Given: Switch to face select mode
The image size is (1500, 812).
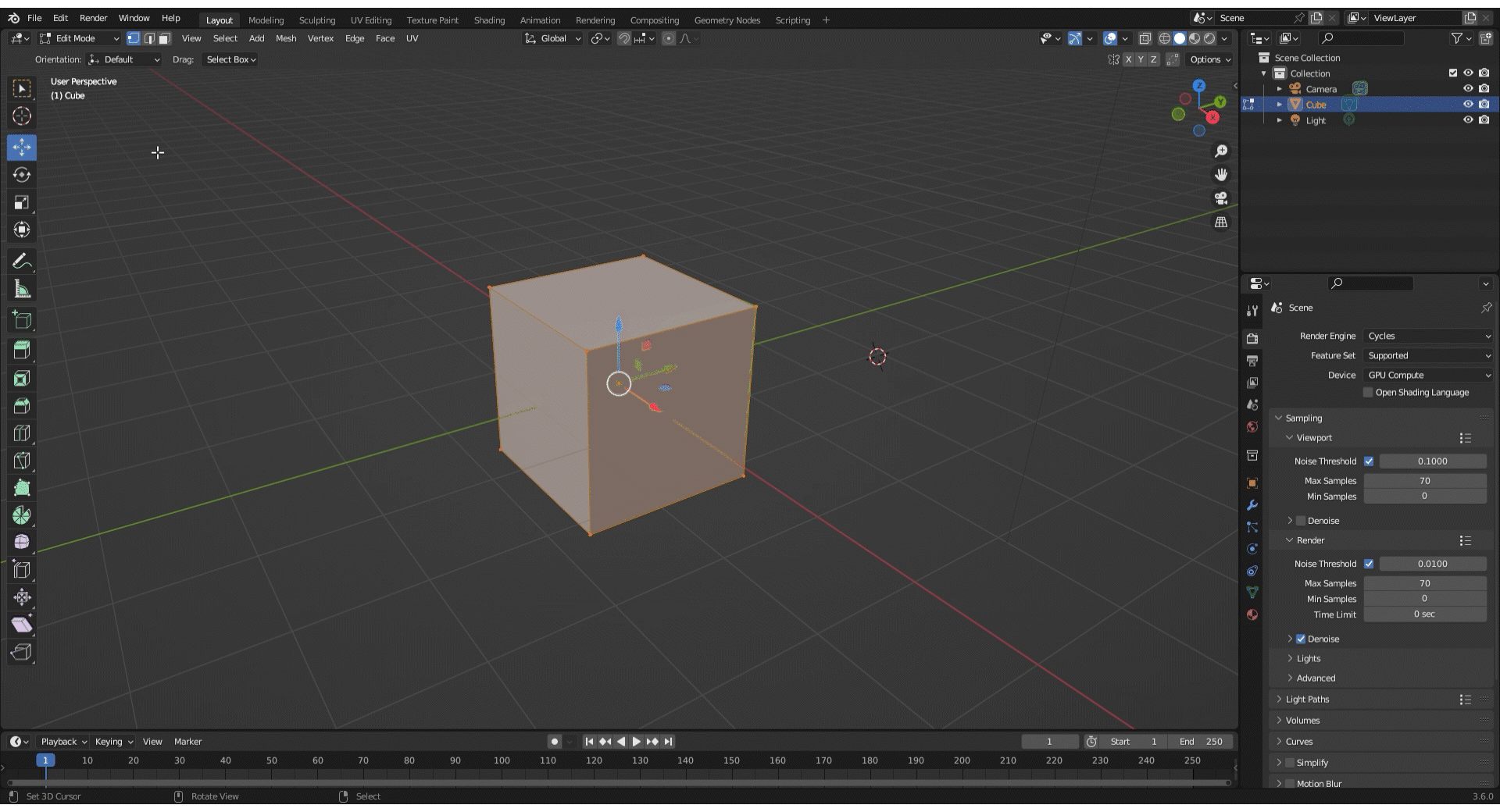Looking at the screenshot, I should (164, 38).
